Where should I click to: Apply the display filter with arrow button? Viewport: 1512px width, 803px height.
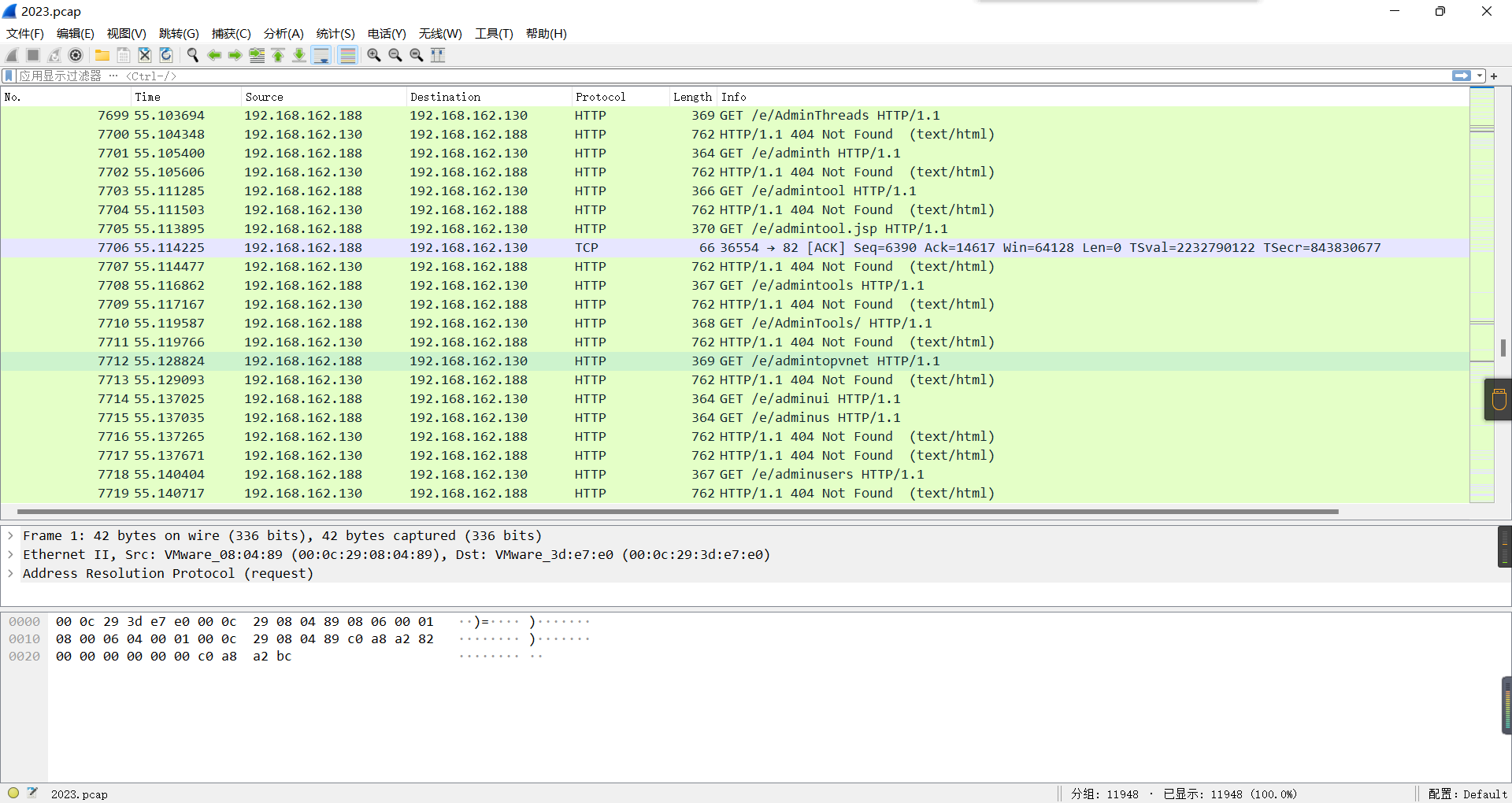(x=1461, y=76)
